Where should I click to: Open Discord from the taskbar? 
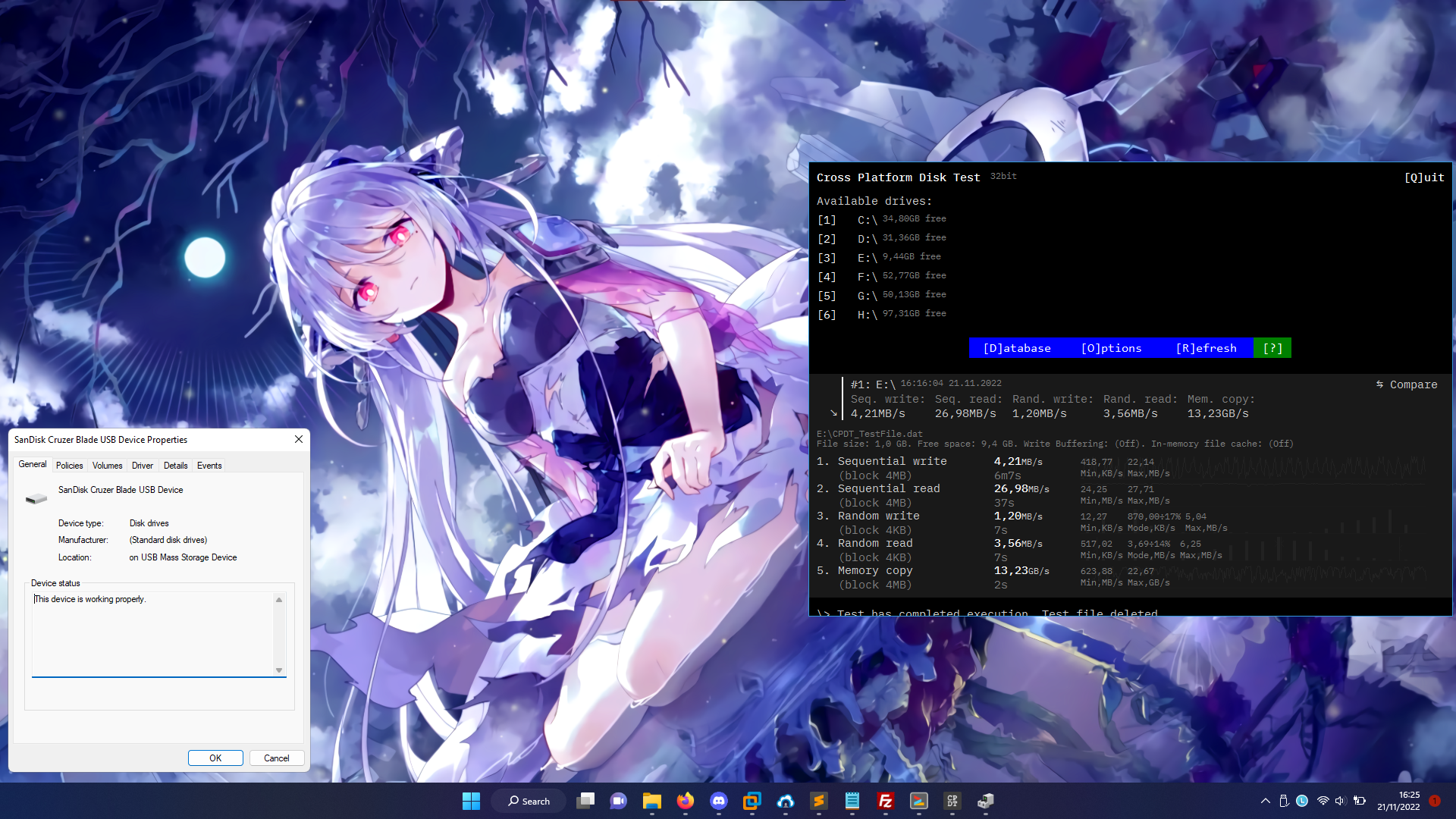pyautogui.click(x=719, y=801)
